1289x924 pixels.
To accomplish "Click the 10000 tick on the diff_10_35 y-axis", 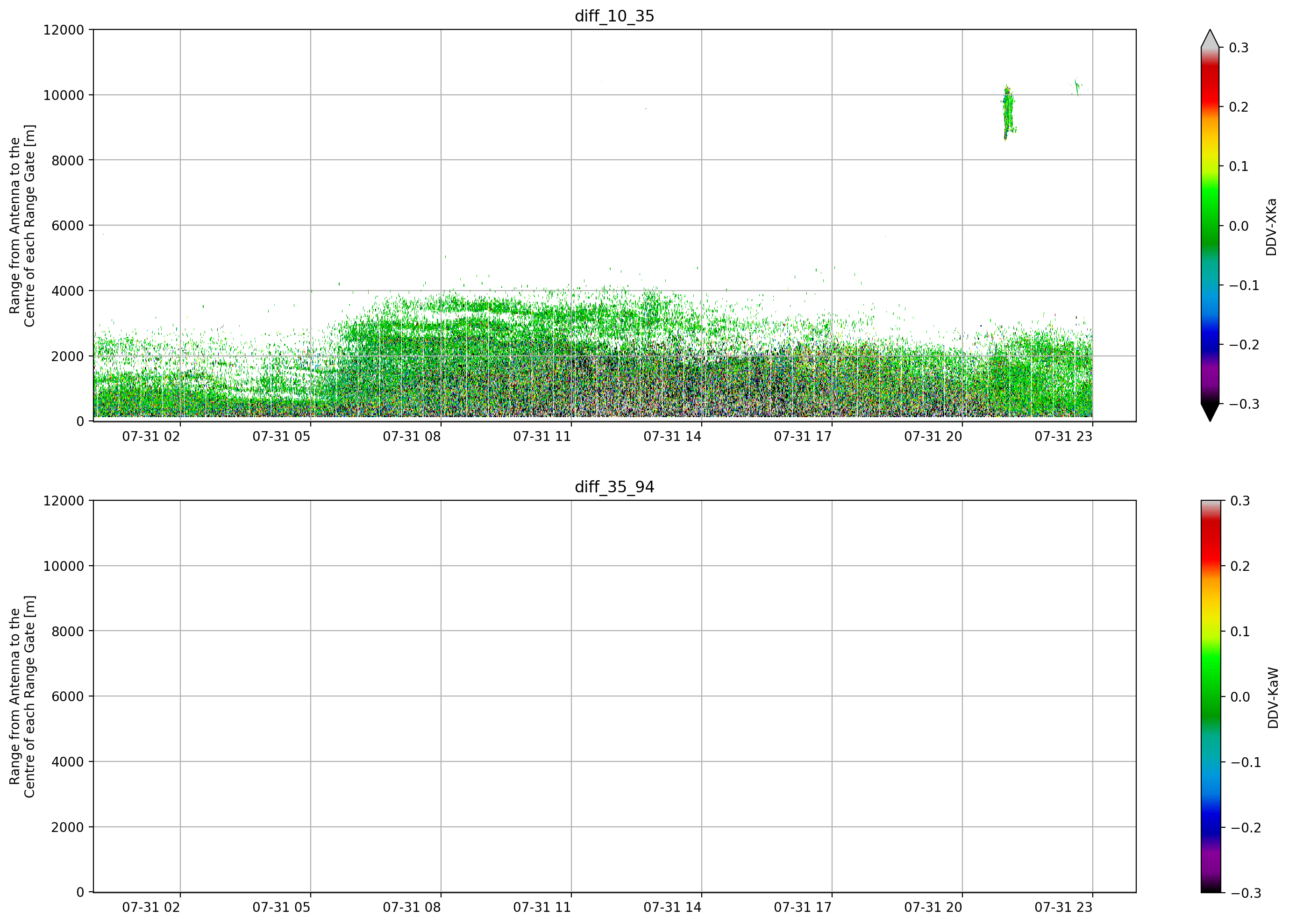I will coord(64,95).
